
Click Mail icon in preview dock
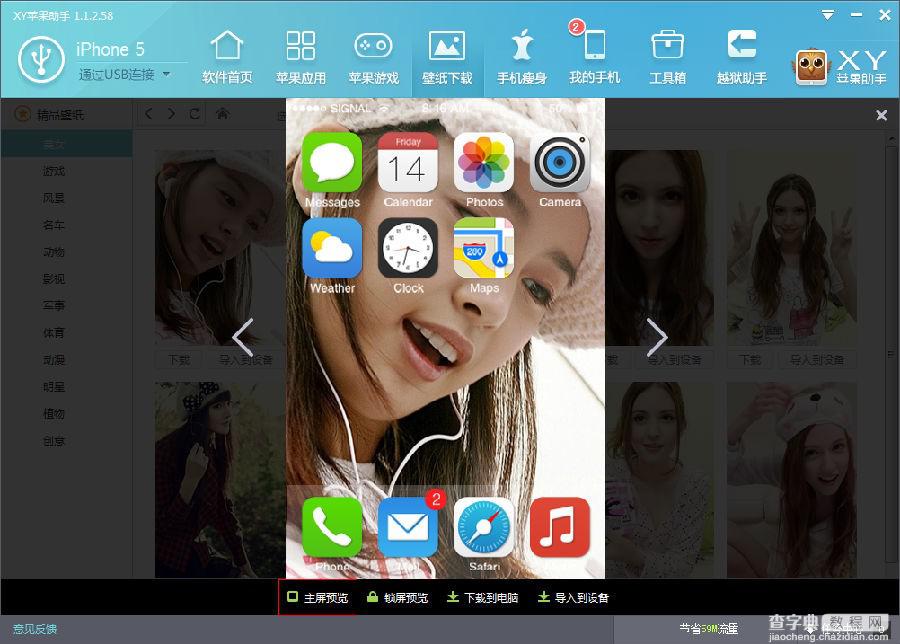pos(408,528)
